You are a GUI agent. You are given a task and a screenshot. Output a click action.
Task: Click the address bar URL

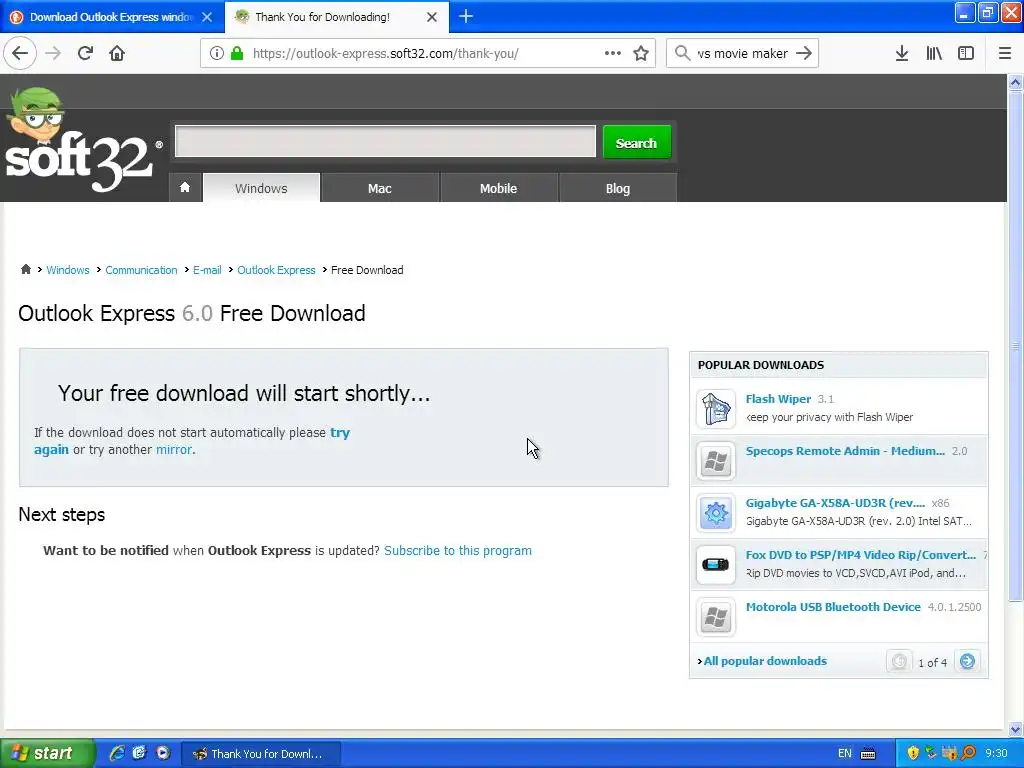point(385,54)
